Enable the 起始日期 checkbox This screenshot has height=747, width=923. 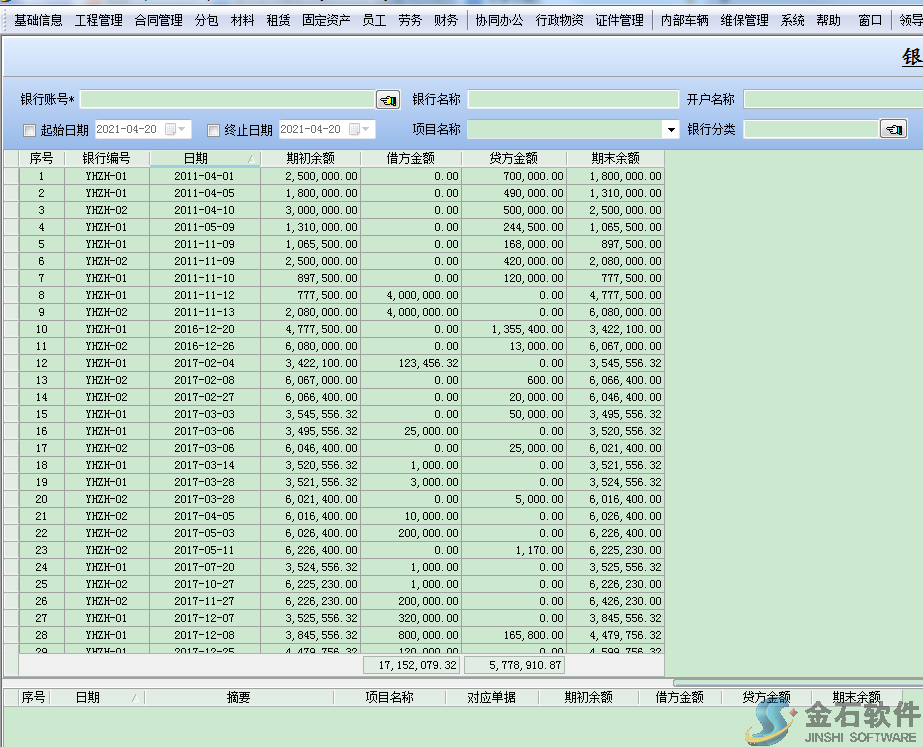[29, 130]
